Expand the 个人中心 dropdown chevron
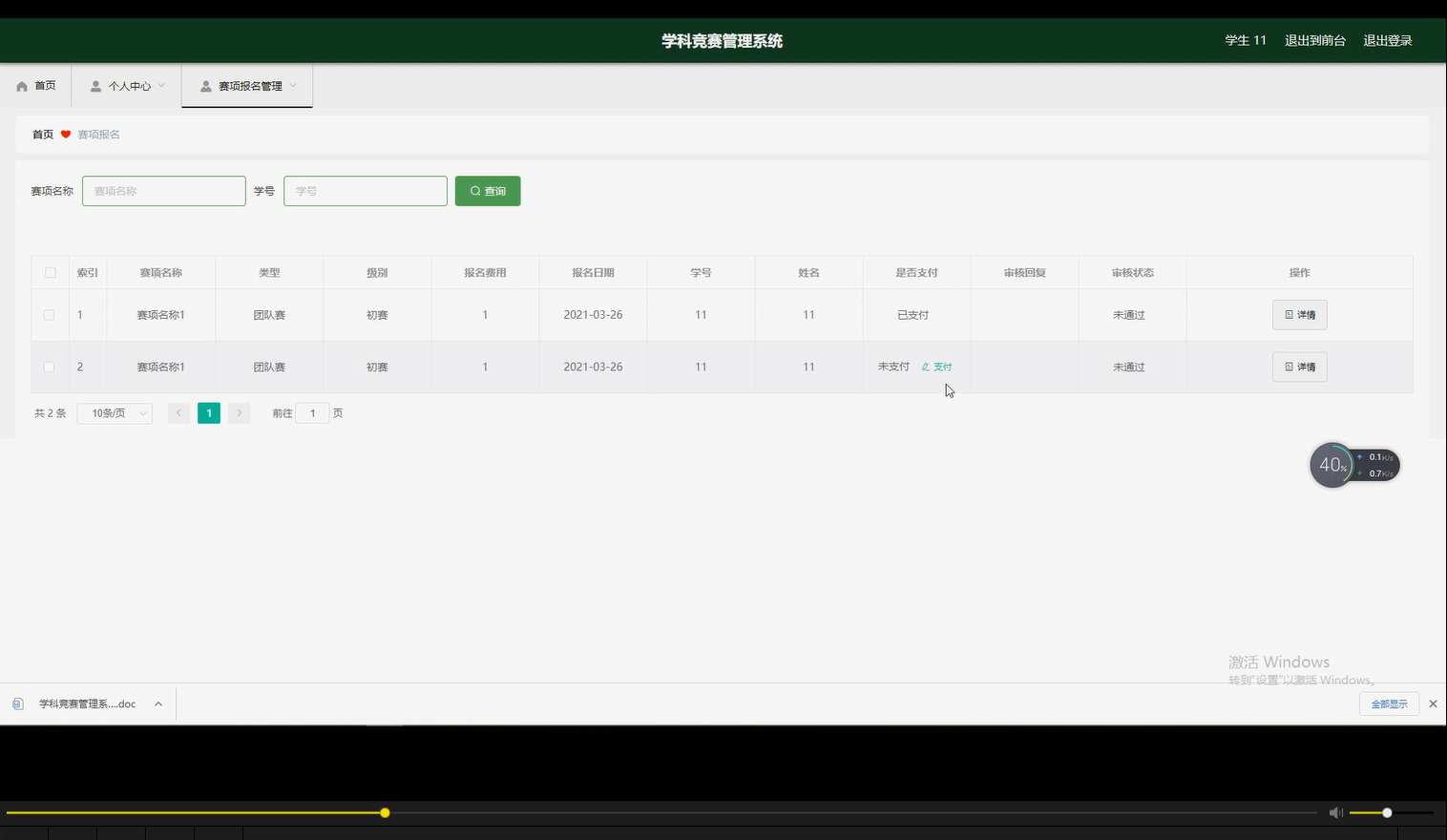This screenshot has height=840, width=1447. (161, 86)
